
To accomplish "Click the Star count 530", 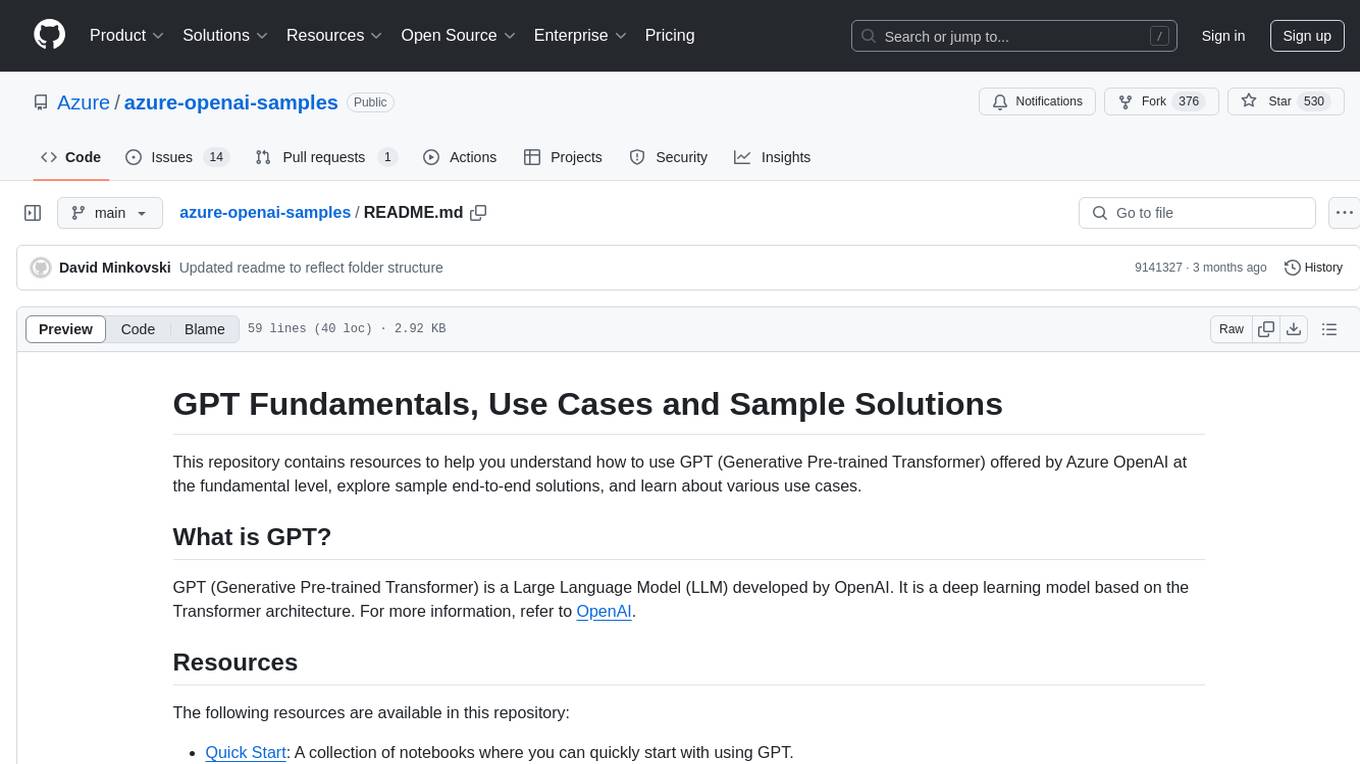I will pos(1313,102).
